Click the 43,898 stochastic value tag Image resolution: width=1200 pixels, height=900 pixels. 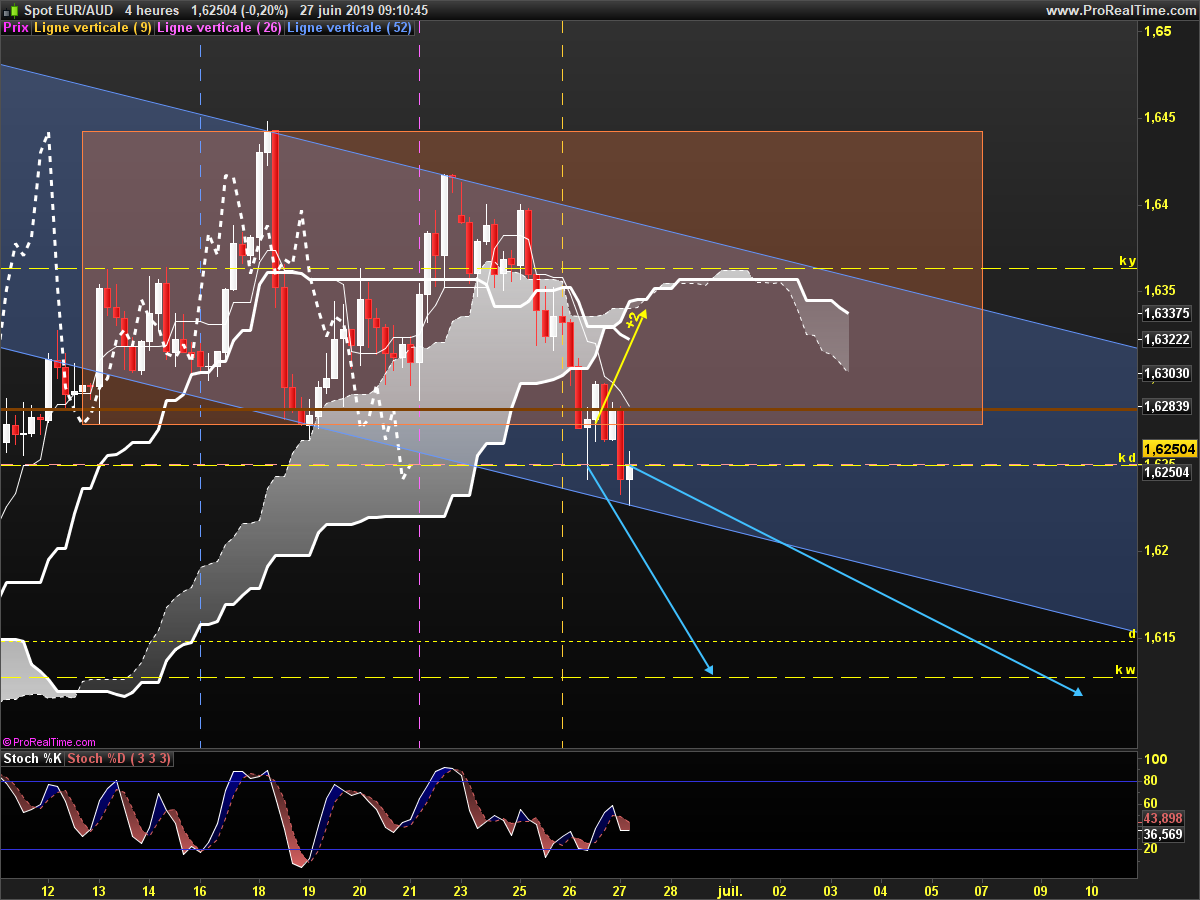pyautogui.click(x=1164, y=818)
